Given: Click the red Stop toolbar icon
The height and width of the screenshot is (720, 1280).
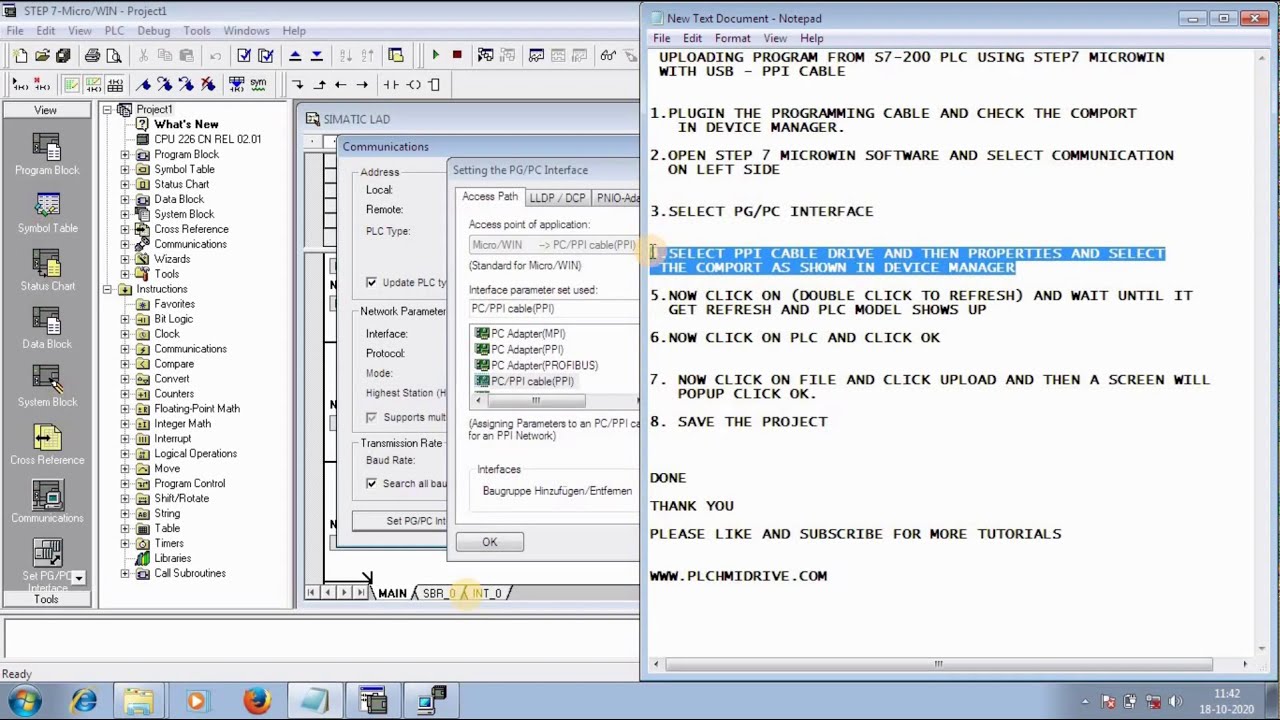Looking at the screenshot, I should pos(457,56).
